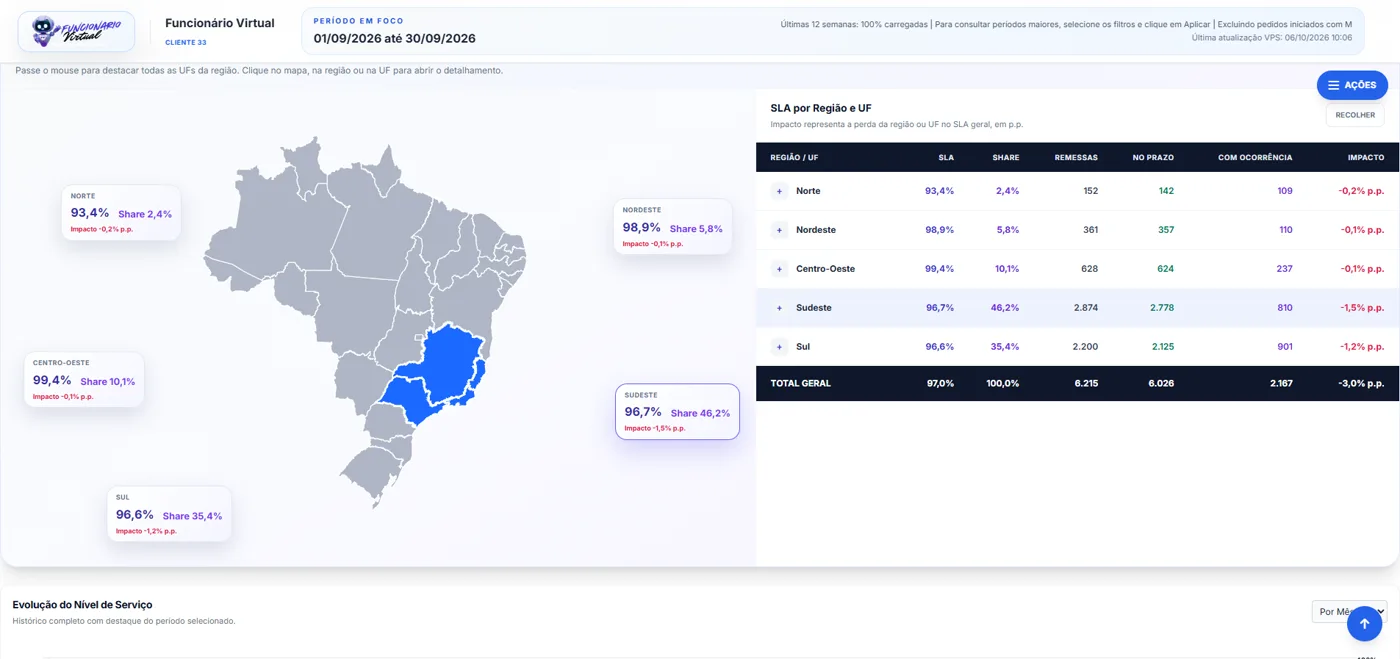Click the Norte row name
Image resolution: width=1400 pixels, height=659 pixels.
point(808,191)
